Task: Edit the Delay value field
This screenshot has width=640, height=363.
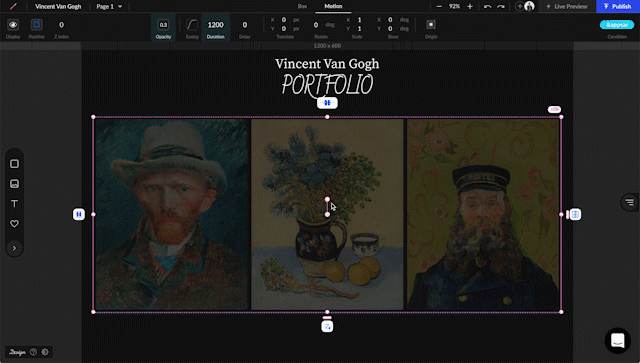Action: click(x=244, y=25)
